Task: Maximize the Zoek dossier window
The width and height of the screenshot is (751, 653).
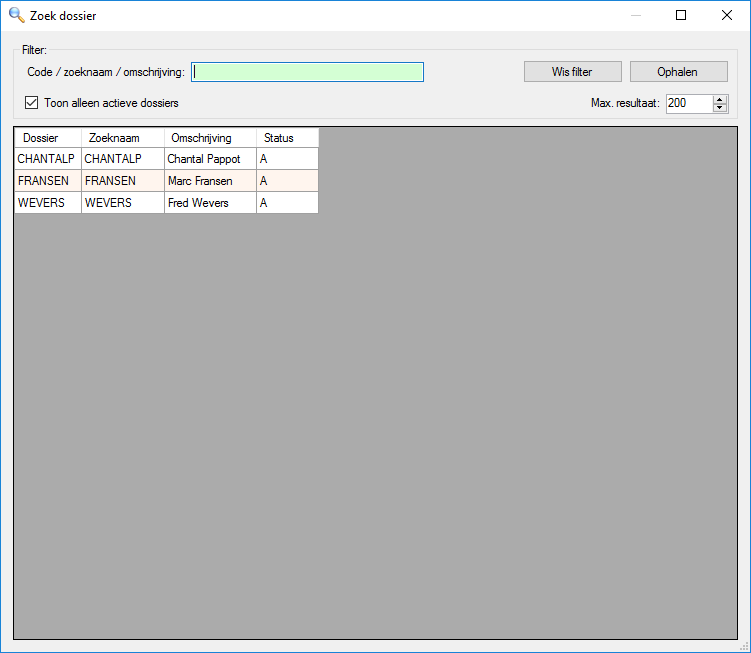Action: point(681,15)
